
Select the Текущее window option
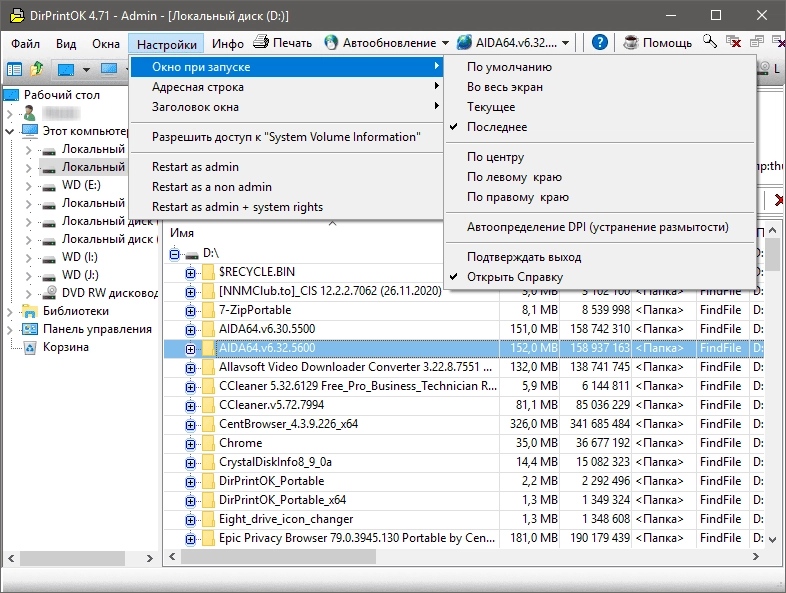600,107
